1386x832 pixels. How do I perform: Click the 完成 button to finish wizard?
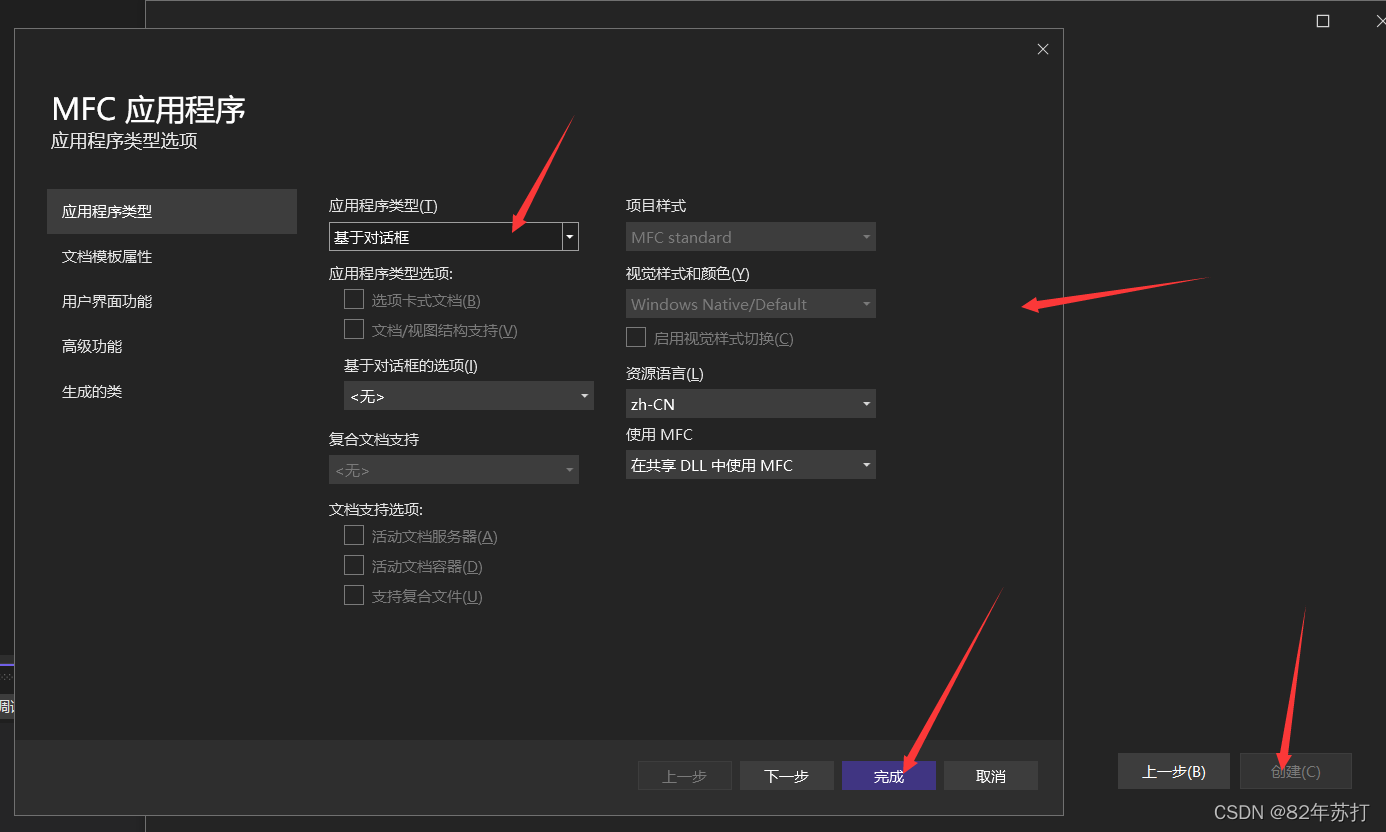point(888,775)
